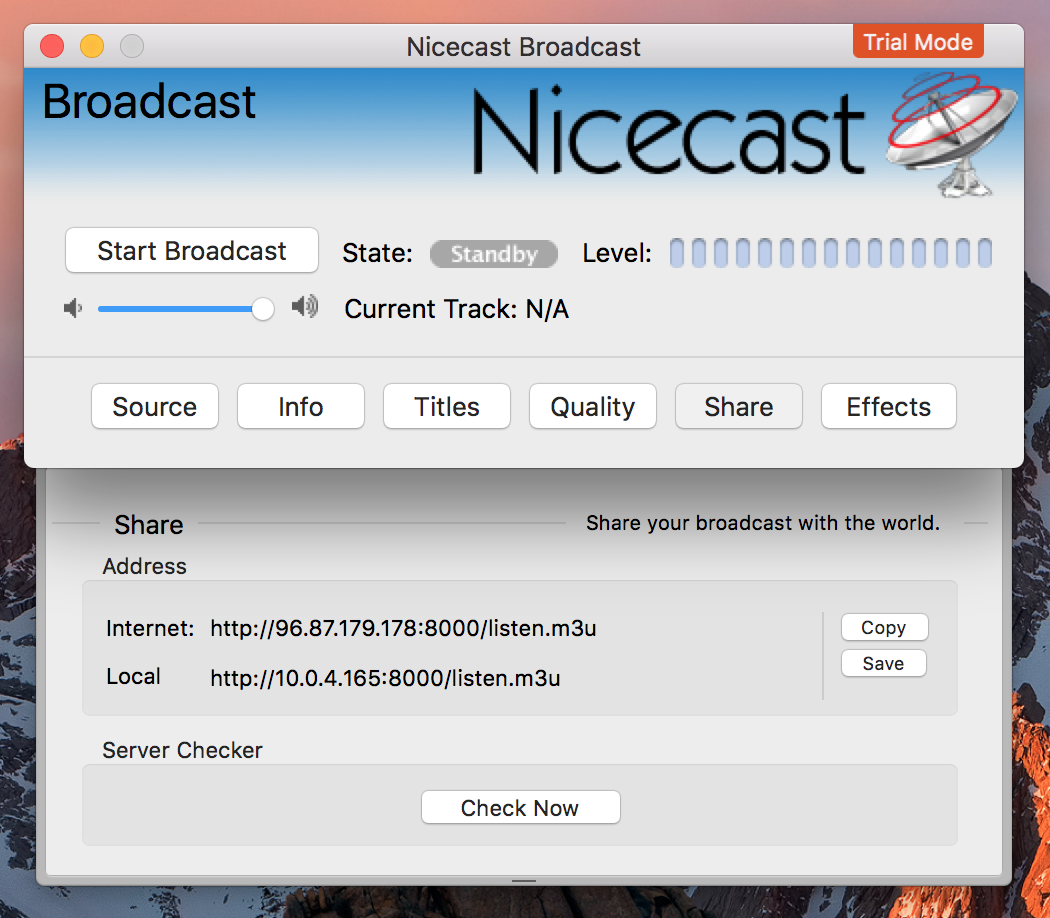Click the volume slider knob
Viewport: 1050px width, 918px height.
click(262, 309)
